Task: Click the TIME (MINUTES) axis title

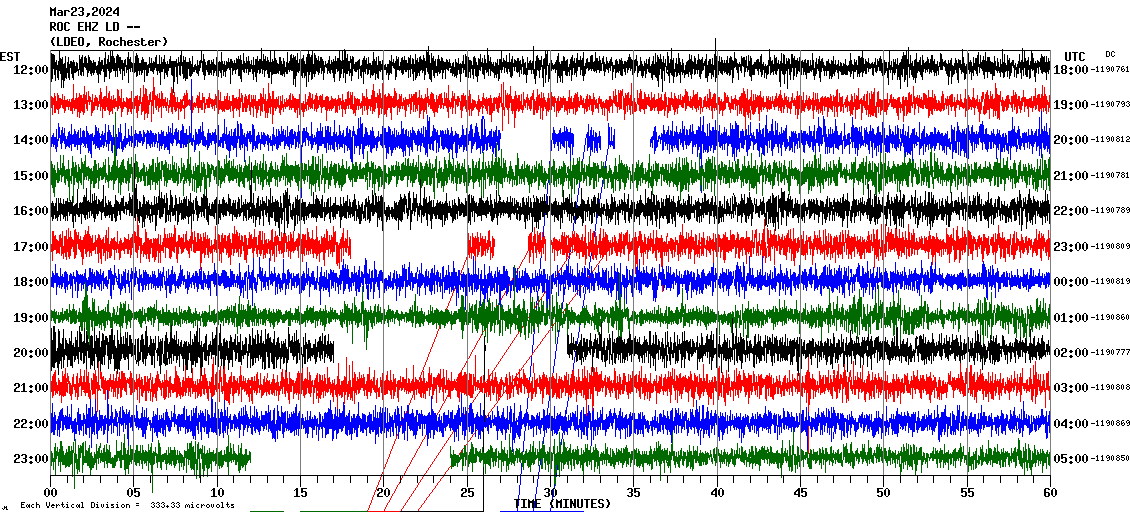Action: click(x=562, y=504)
